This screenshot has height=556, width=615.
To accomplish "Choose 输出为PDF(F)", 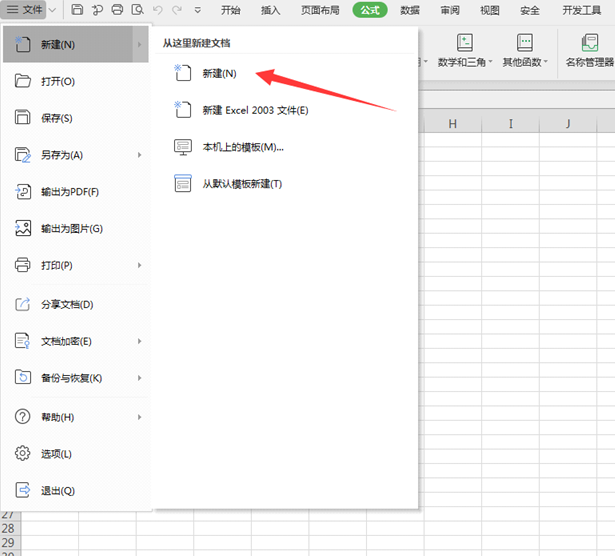I will pos(75,192).
